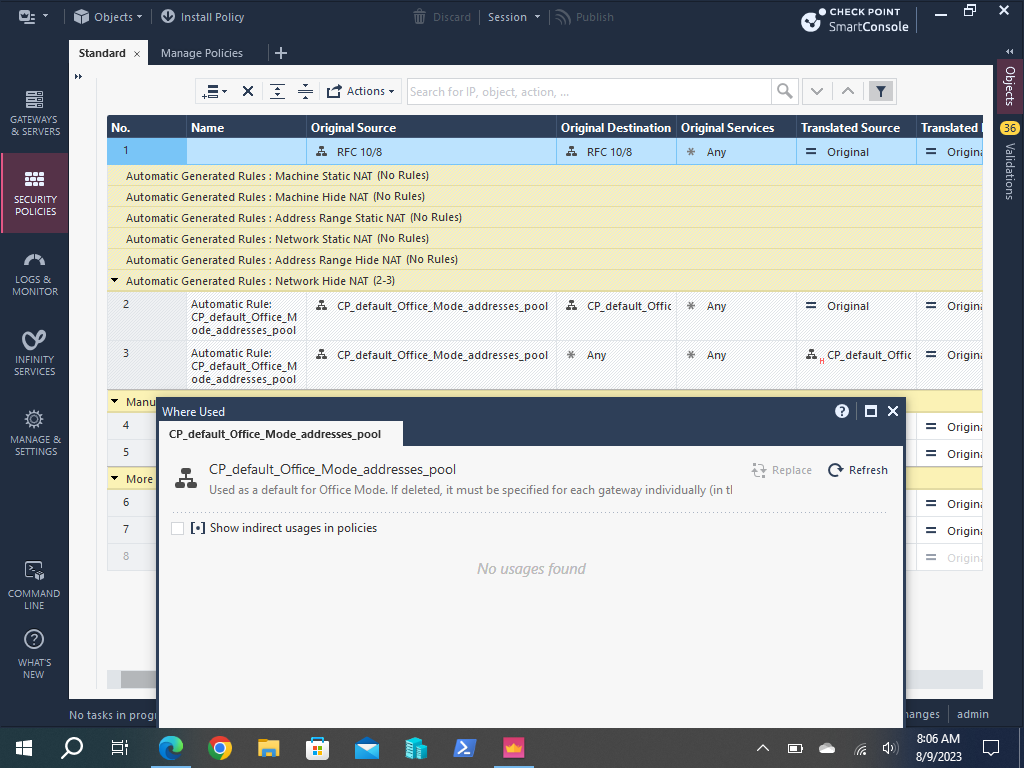
Task: Collapse Network Hide NAT rules section
Action: coord(115,281)
